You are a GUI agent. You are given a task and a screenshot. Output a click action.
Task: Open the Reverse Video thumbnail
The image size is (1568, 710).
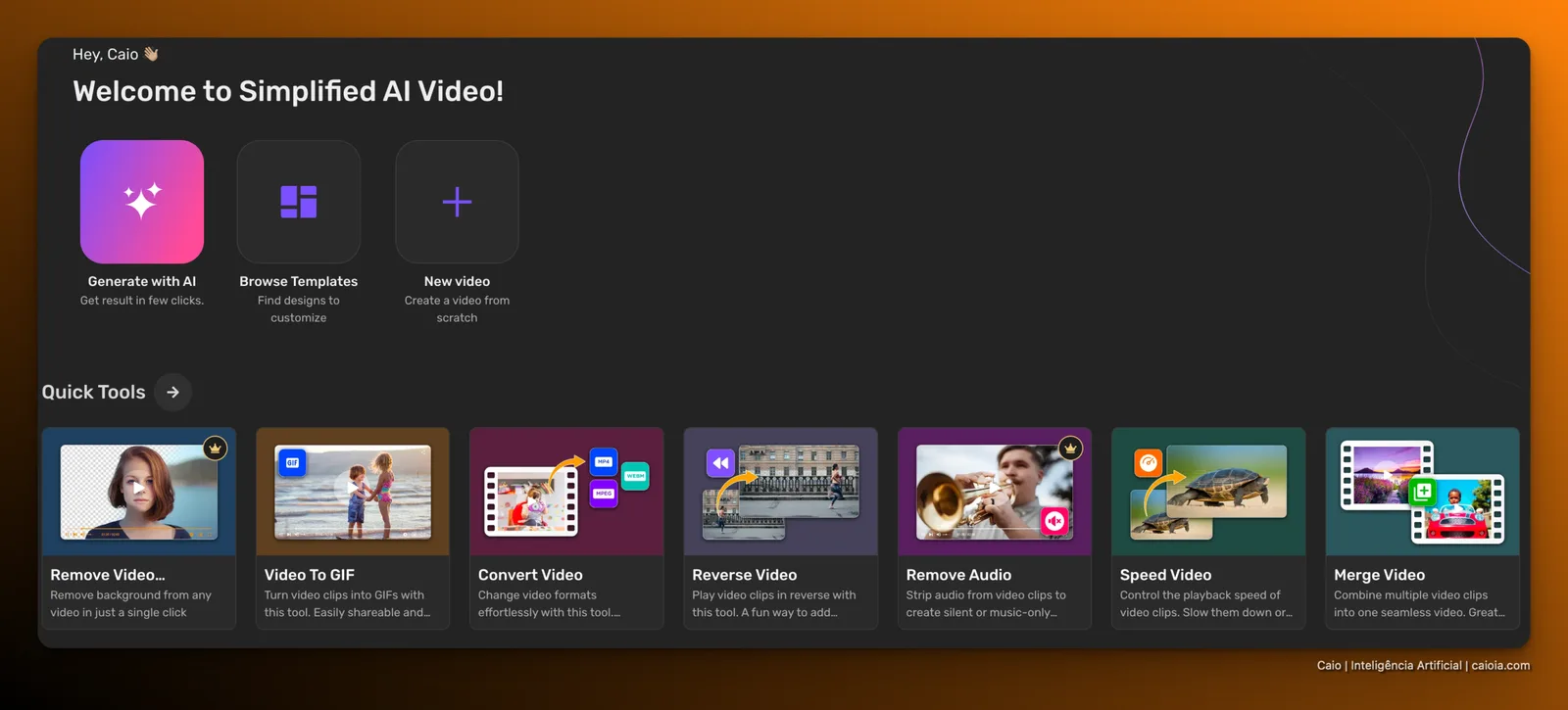point(780,492)
